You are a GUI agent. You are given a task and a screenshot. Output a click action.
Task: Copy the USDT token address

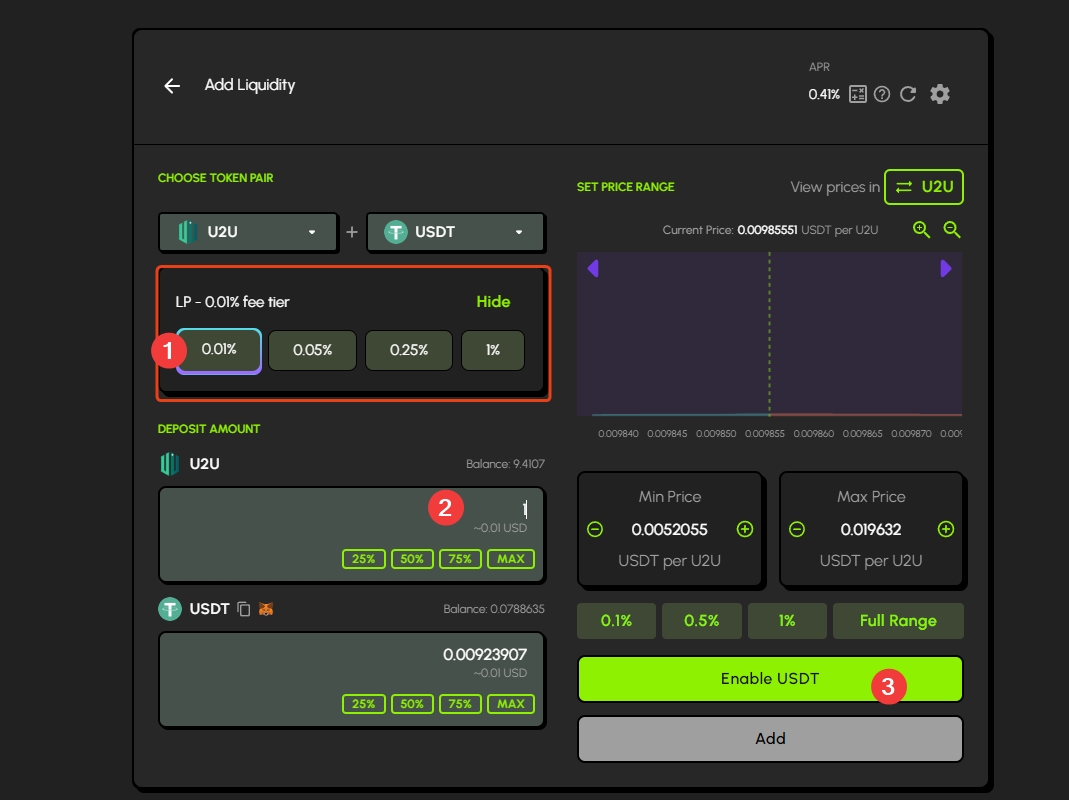244,609
